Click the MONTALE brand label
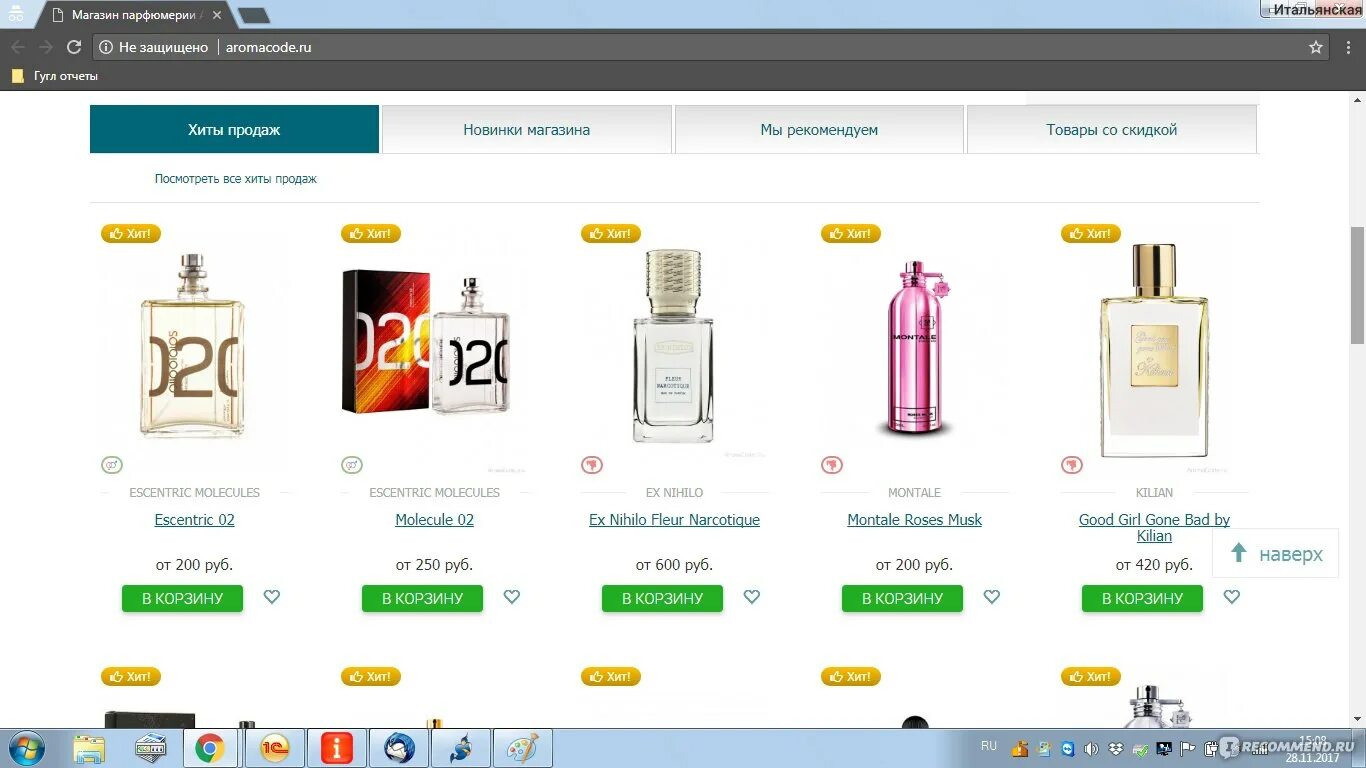Screen dimensions: 1366x768 [x=914, y=493]
